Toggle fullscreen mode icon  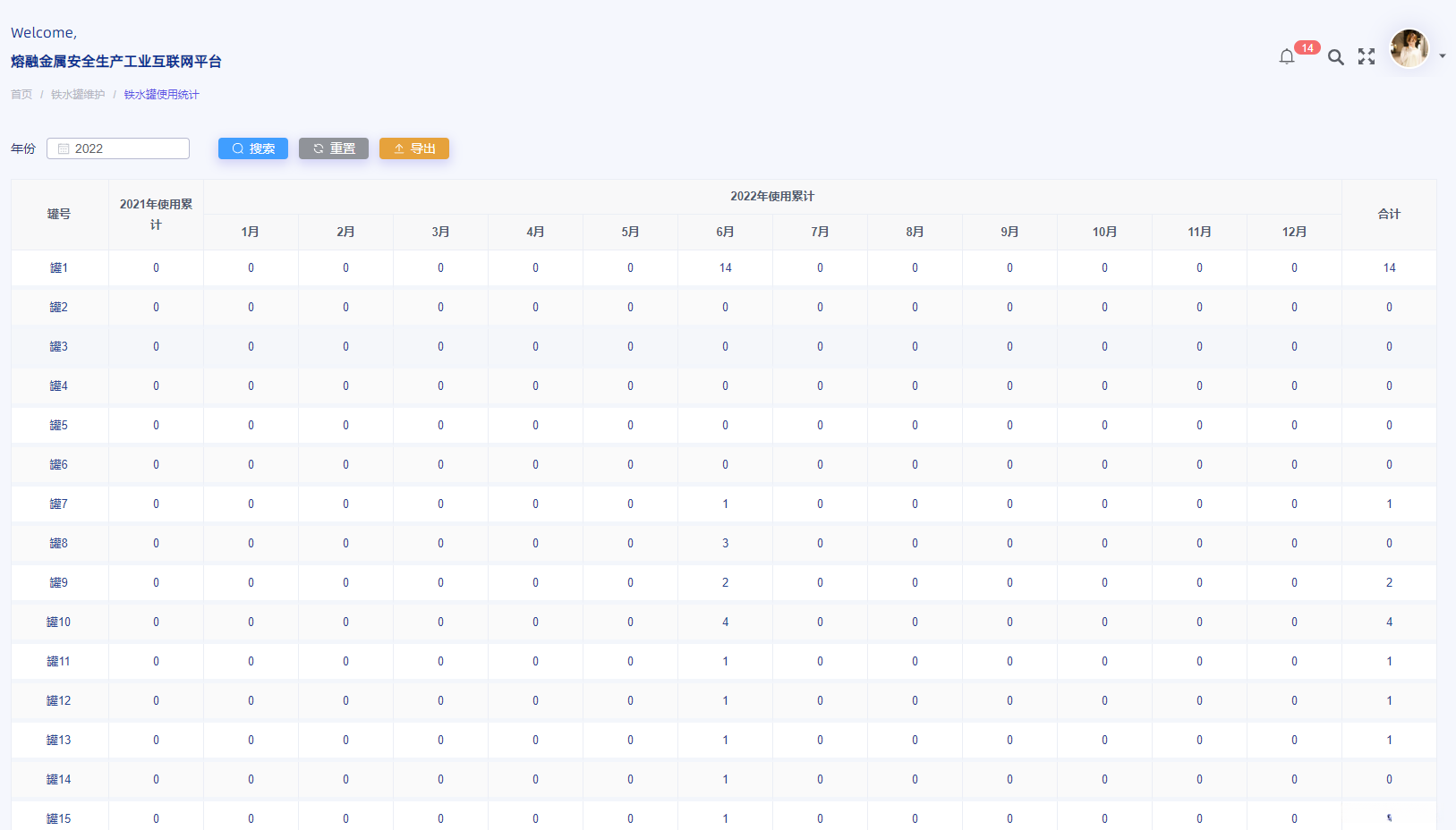(x=1367, y=56)
